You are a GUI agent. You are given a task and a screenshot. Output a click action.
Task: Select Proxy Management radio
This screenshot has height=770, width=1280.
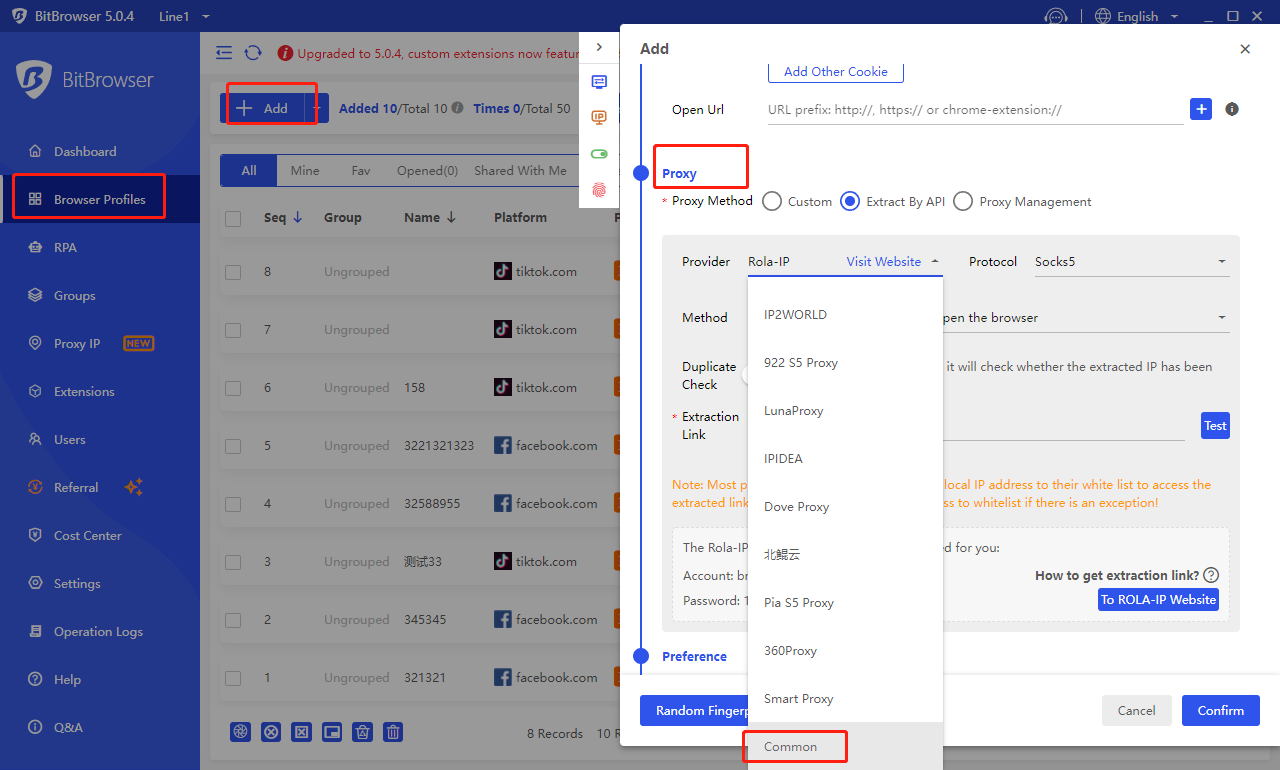point(963,201)
